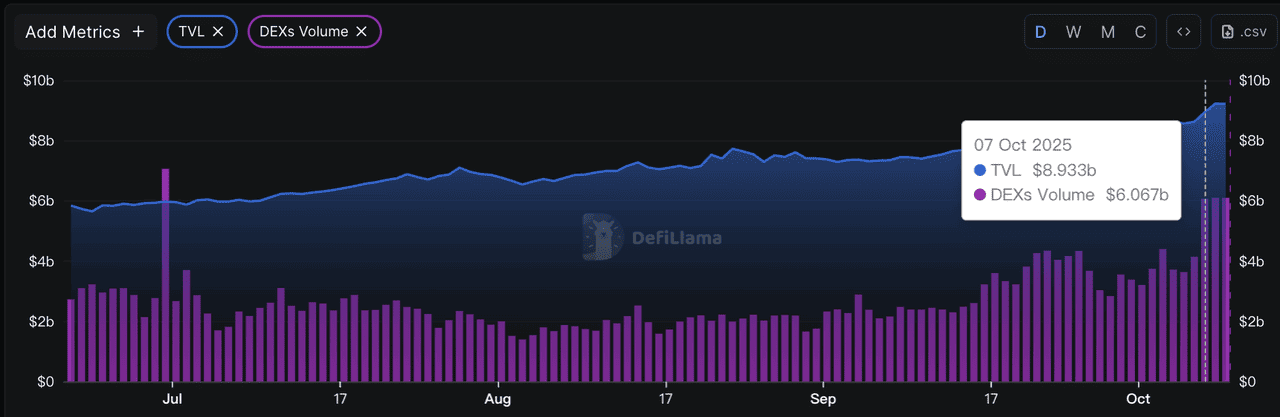The width and height of the screenshot is (1280, 417).
Task: Open the embed code icon button
Action: pos(1183,32)
